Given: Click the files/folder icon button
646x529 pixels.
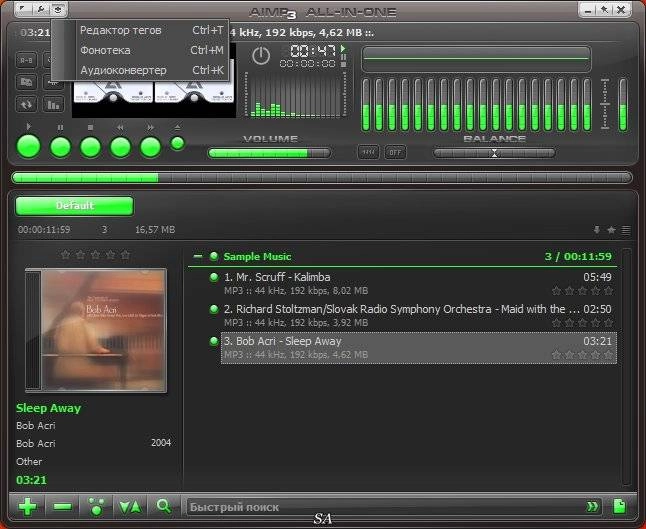Looking at the screenshot, I should tap(26, 82).
